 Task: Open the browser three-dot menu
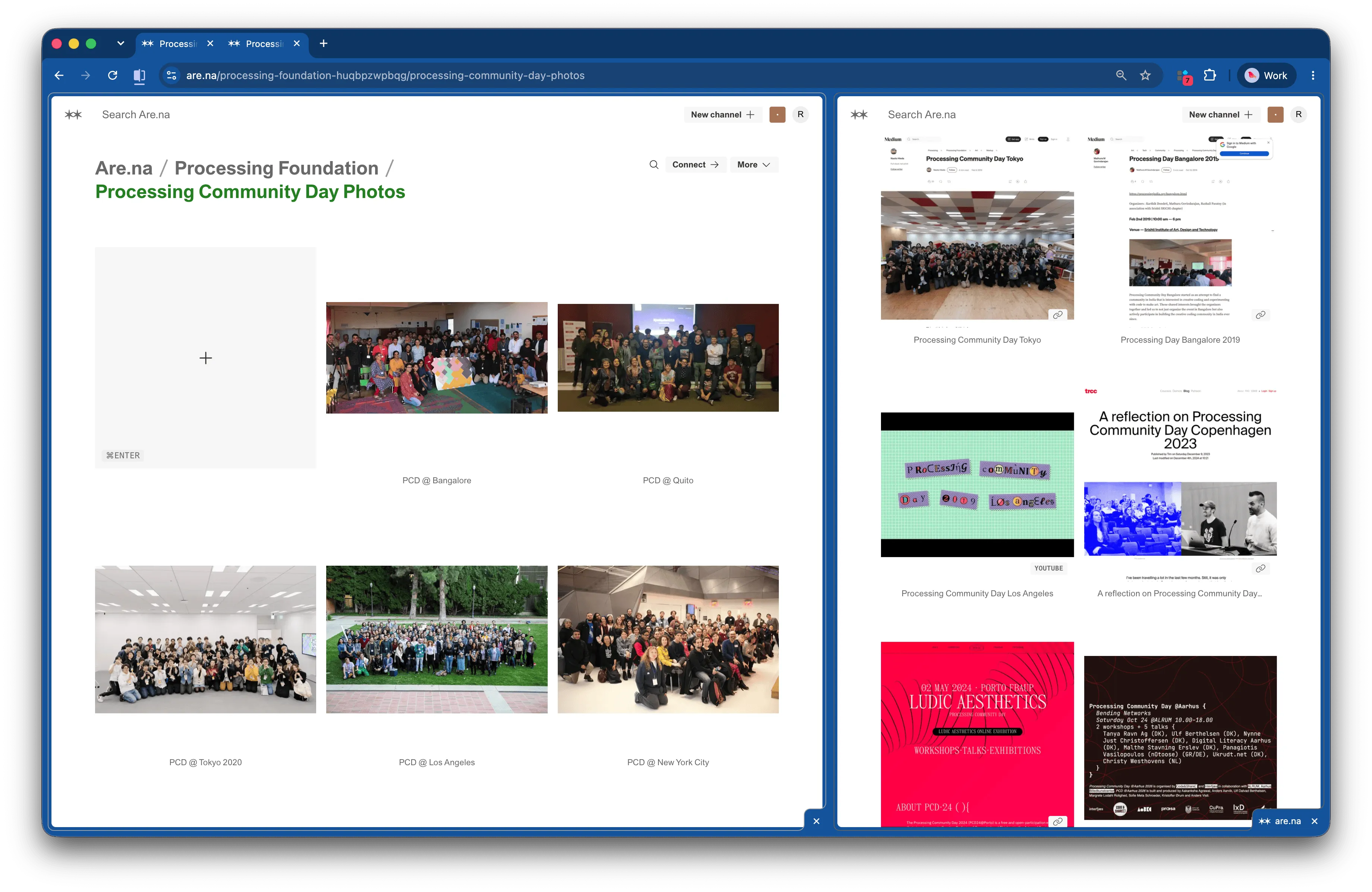[x=1313, y=76]
